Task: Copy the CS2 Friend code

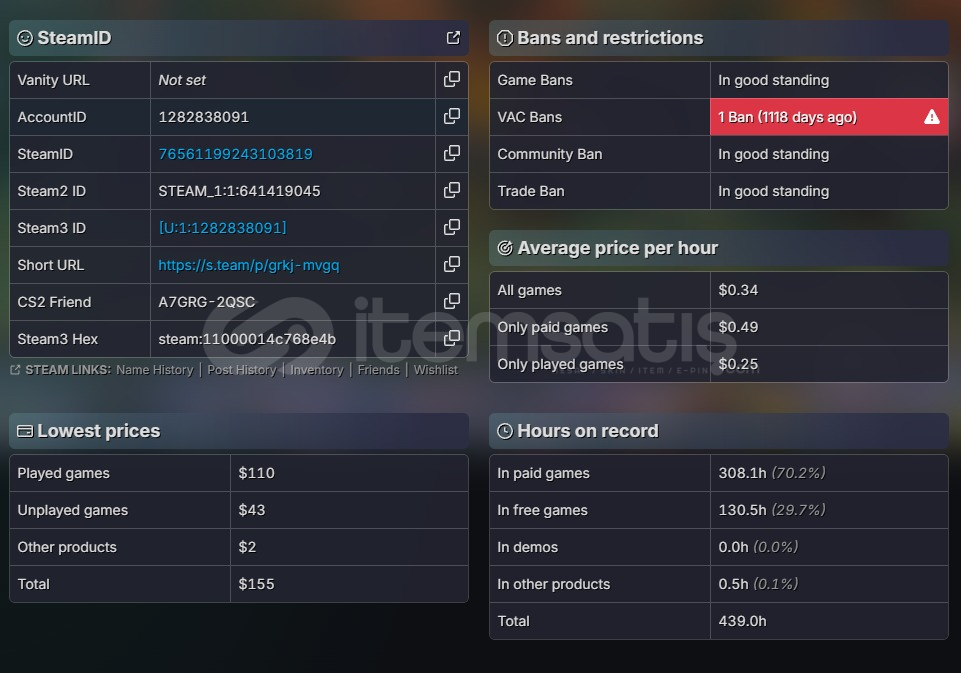Action: click(x=452, y=301)
